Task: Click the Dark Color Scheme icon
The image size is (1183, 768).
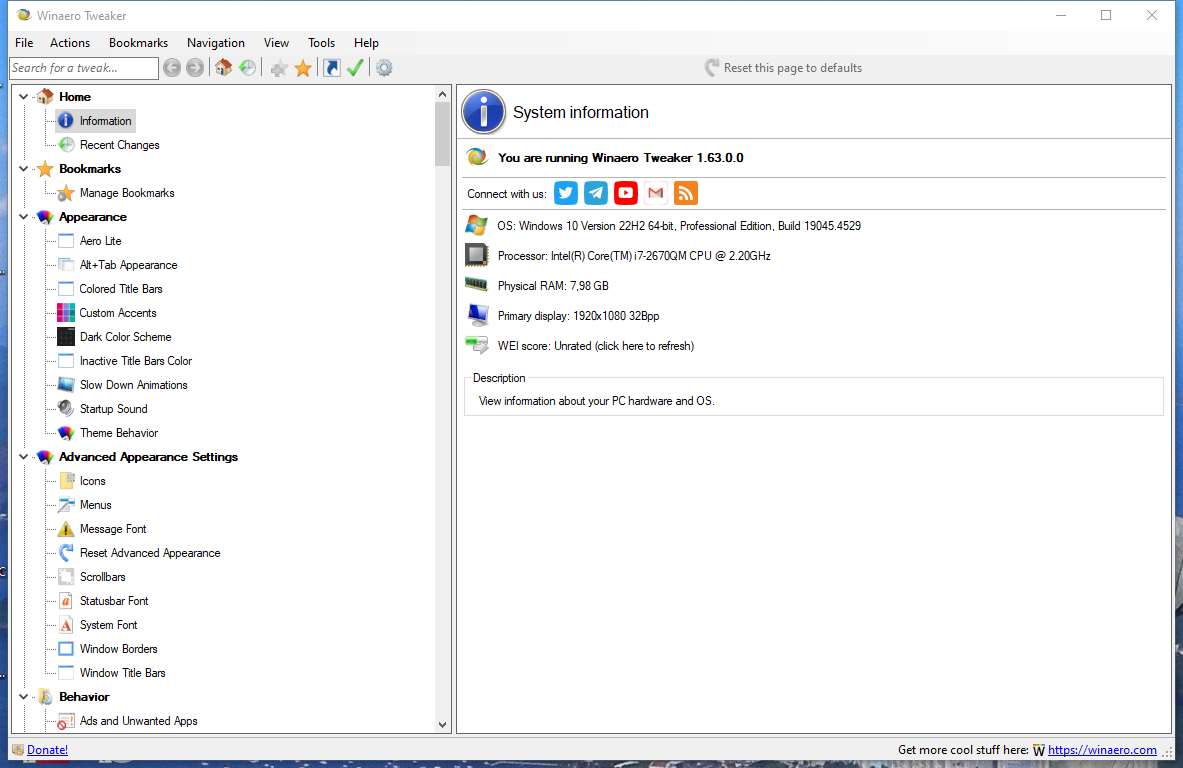Action: 66,337
